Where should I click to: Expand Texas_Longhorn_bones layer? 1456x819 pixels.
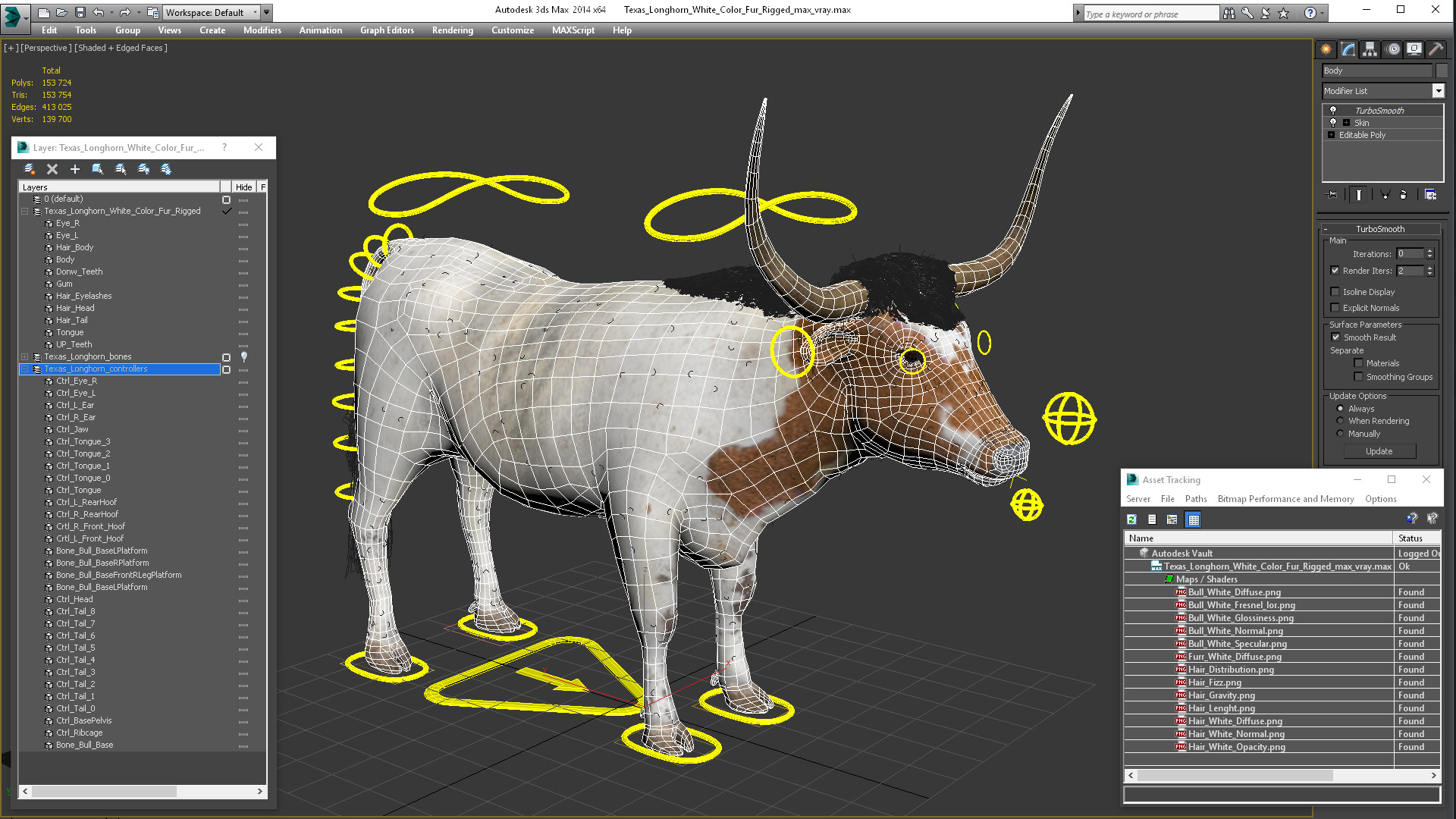25,357
